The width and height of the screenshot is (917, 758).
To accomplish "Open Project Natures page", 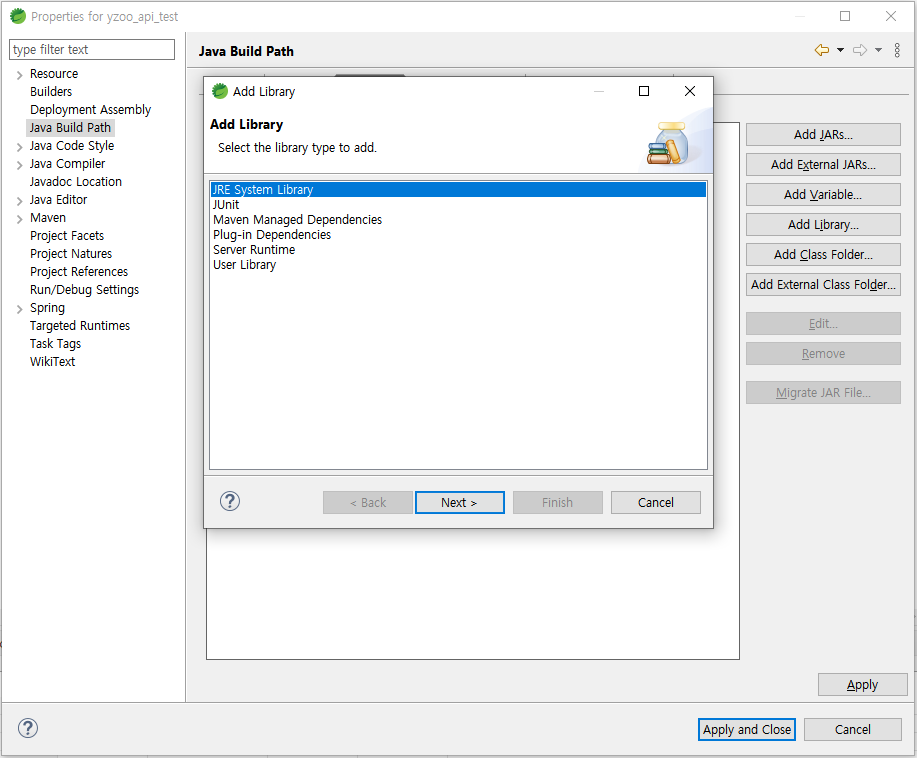I will point(71,254).
